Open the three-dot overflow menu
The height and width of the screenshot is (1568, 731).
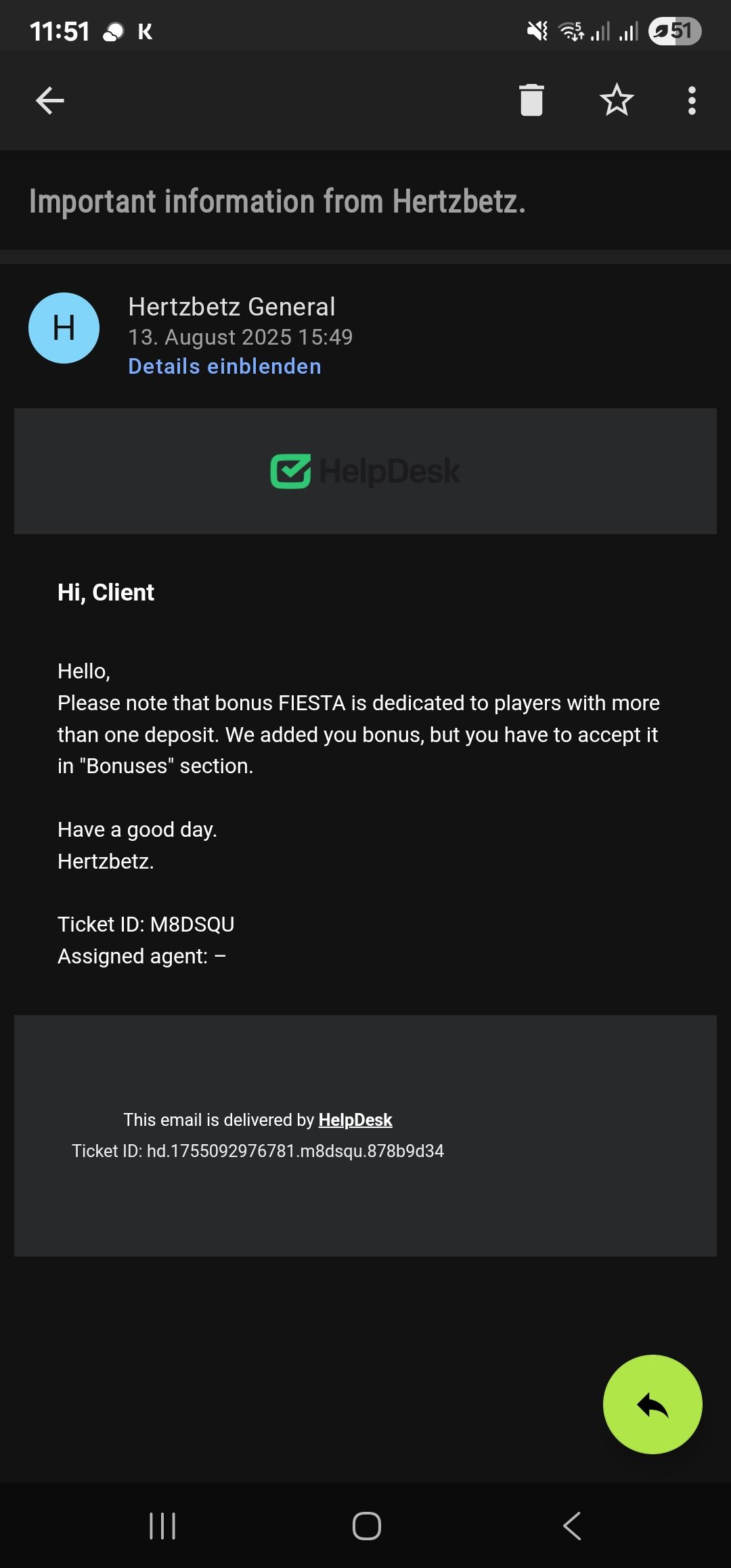pyautogui.click(x=692, y=101)
